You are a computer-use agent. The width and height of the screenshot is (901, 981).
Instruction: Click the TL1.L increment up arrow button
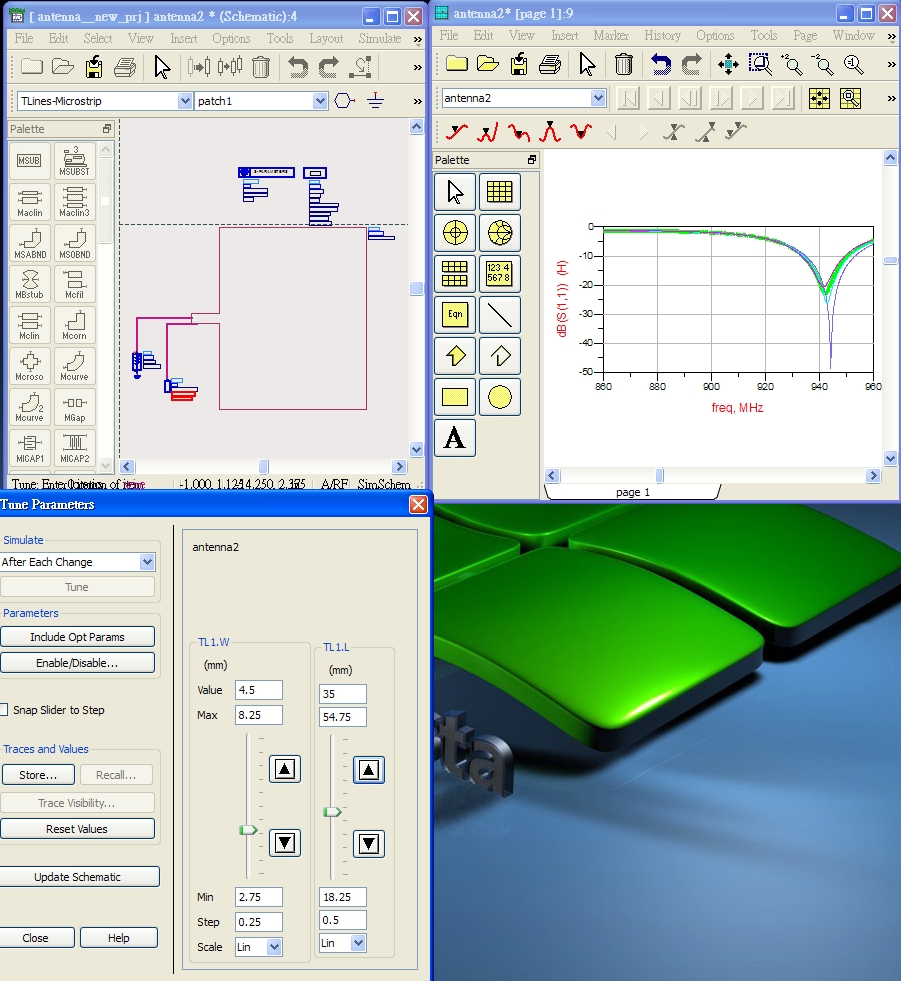tap(369, 770)
